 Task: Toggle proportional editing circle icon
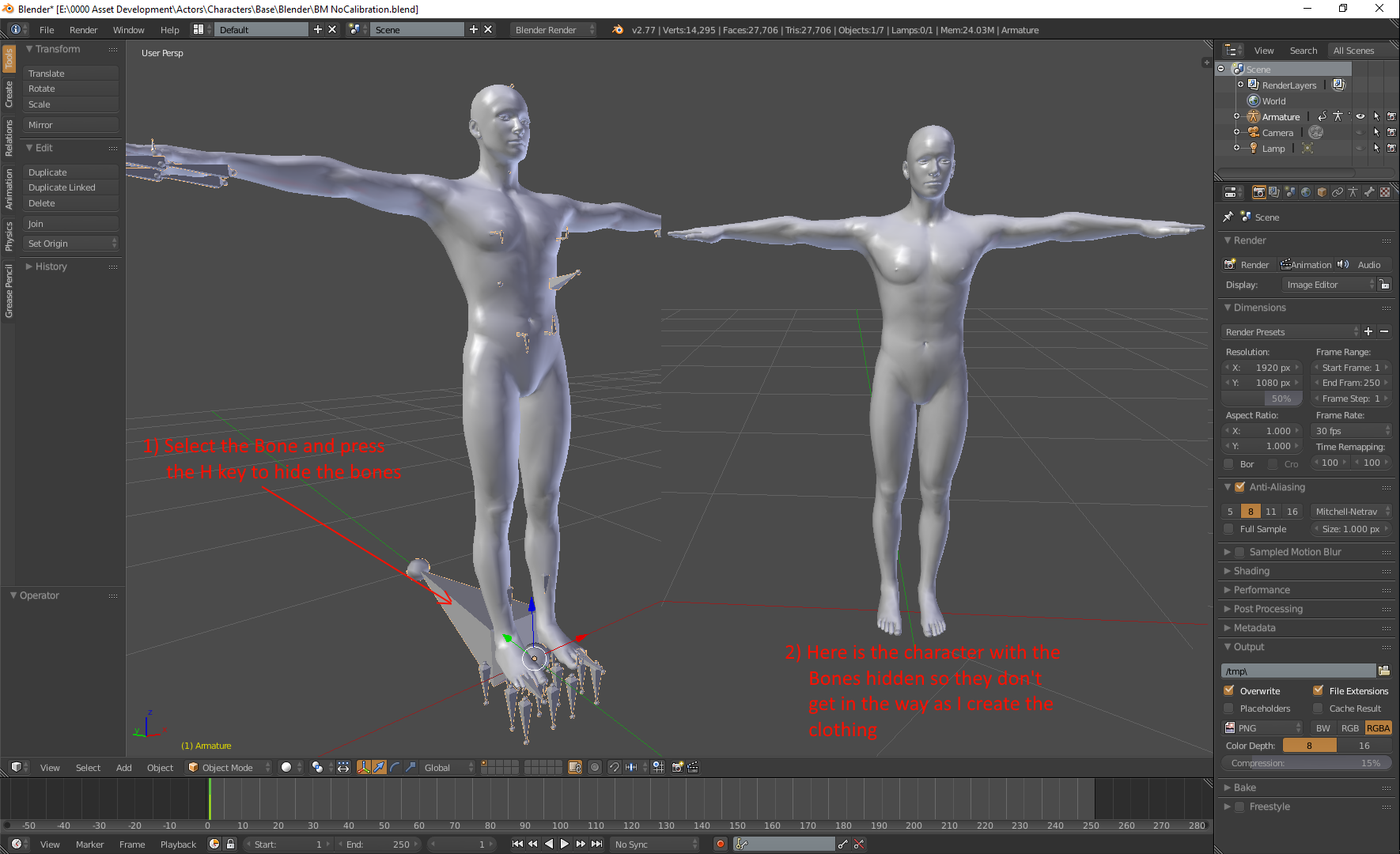595,767
